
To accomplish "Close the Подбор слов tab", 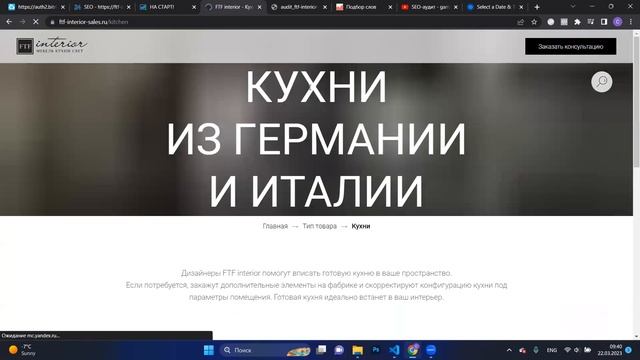I will 390,7.
